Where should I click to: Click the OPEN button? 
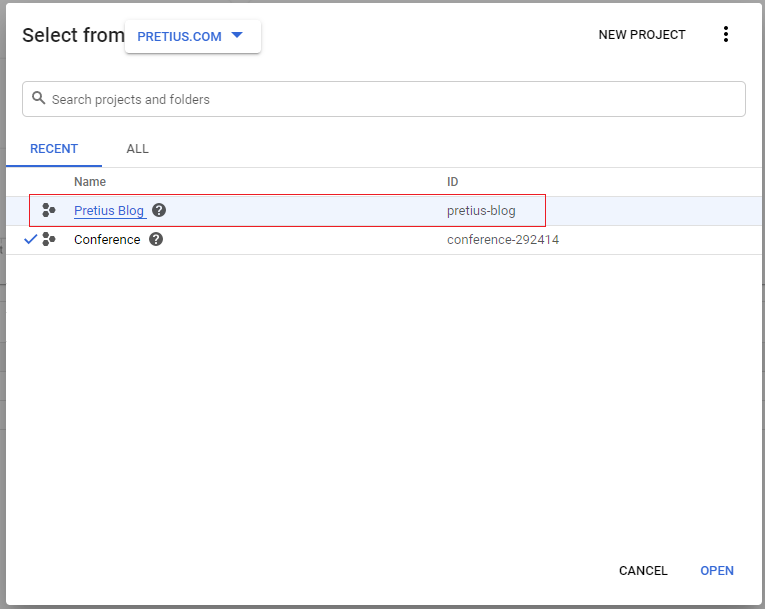[x=717, y=570]
